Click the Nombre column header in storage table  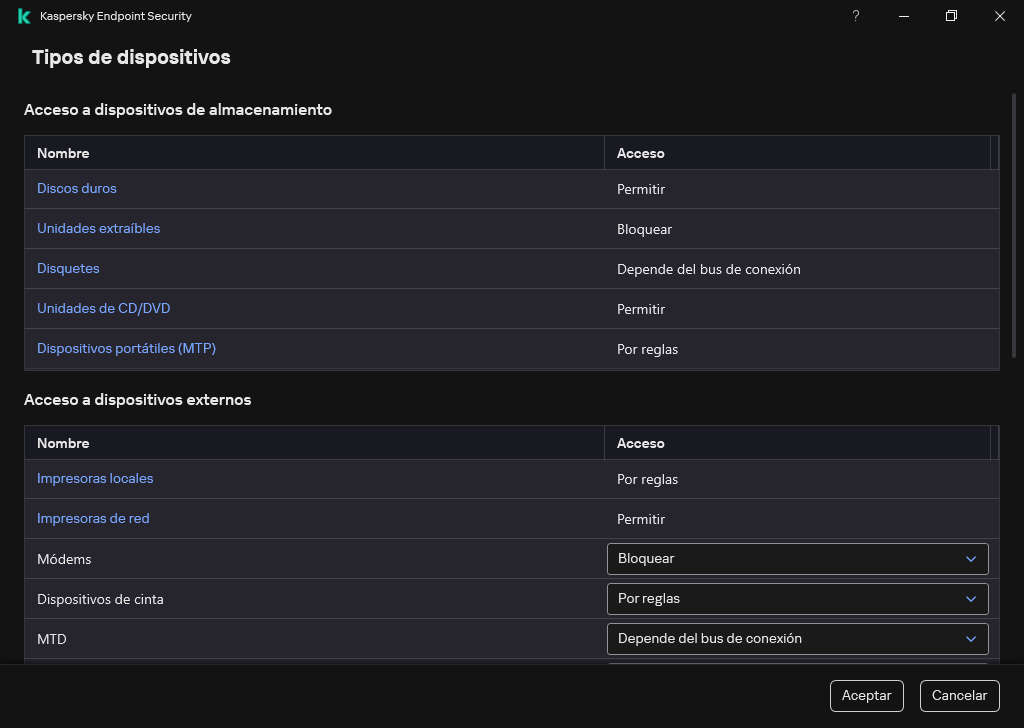tap(63, 153)
